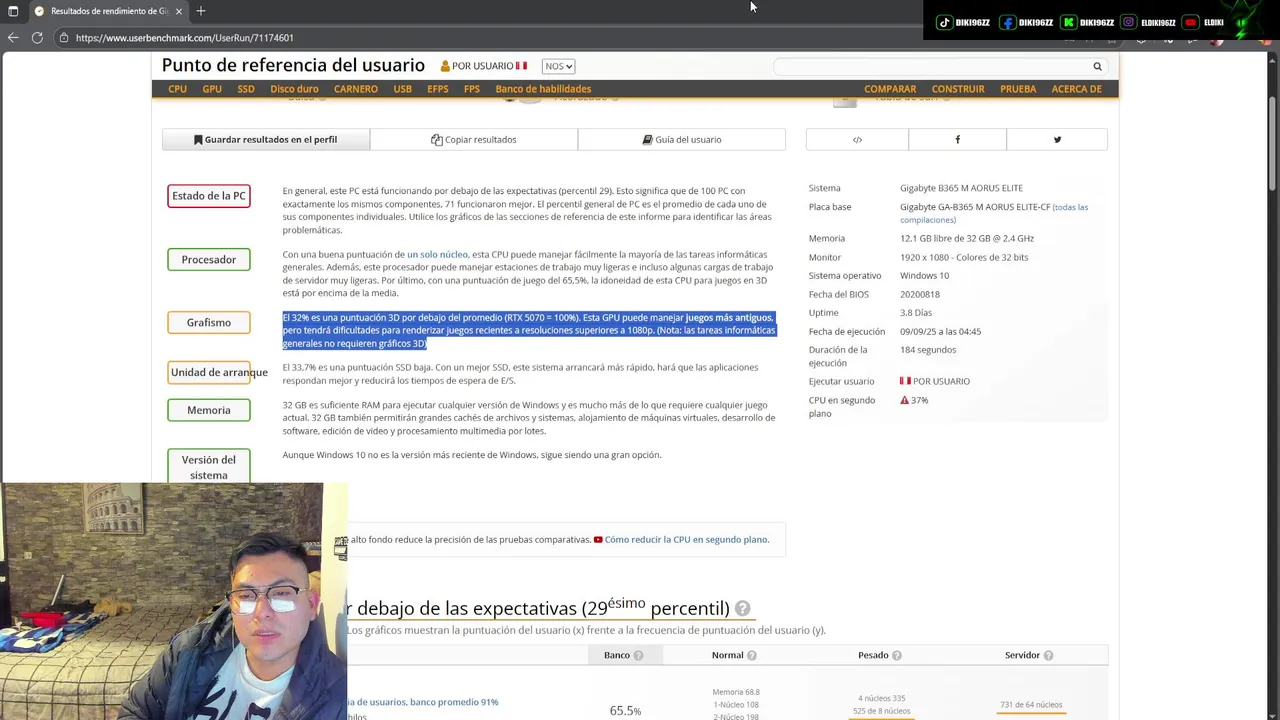The width and height of the screenshot is (1280, 720).
Task: Open the CPU menu item
Action: (177, 89)
